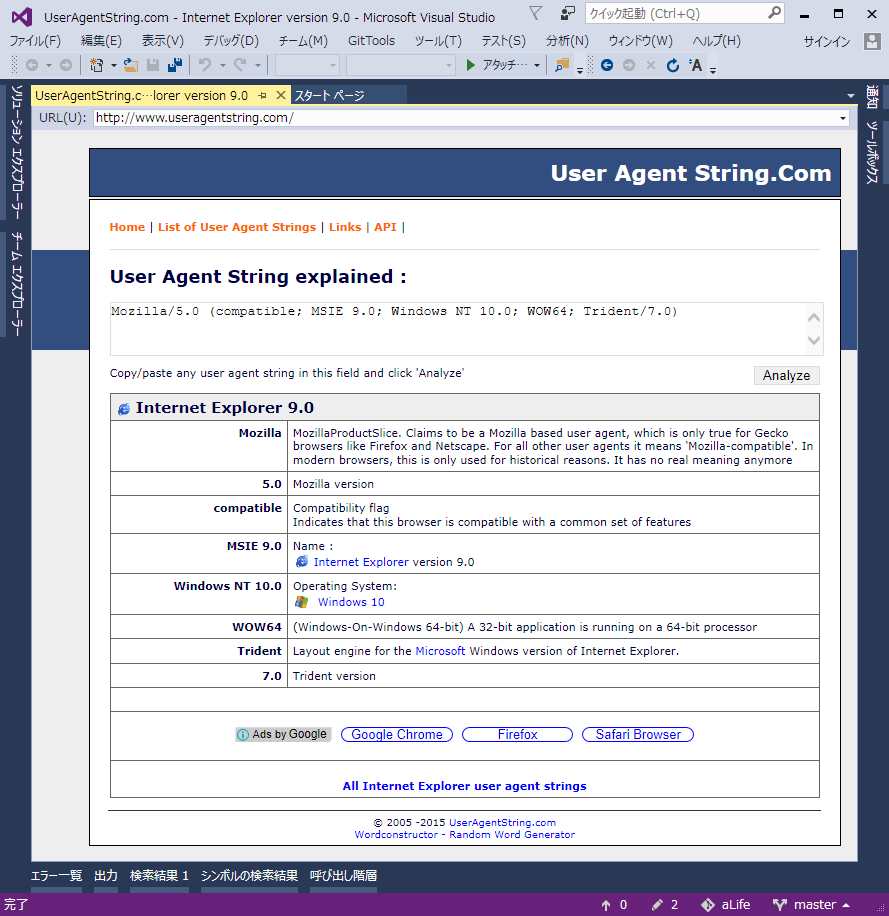Open the notifications filter flag icon
Image resolution: width=889 pixels, height=916 pixels.
tap(535, 13)
